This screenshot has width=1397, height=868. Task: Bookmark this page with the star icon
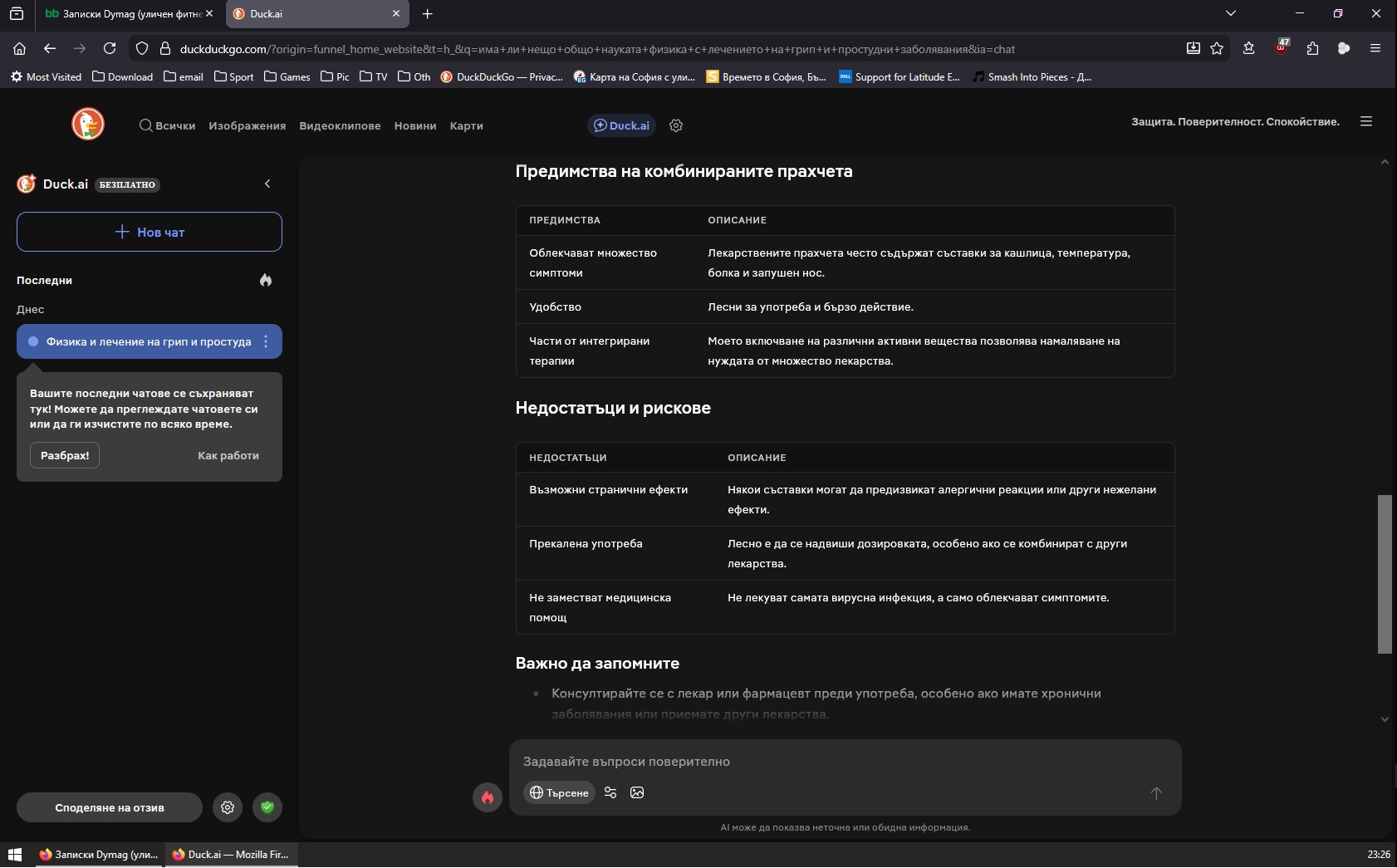pyautogui.click(x=1217, y=49)
